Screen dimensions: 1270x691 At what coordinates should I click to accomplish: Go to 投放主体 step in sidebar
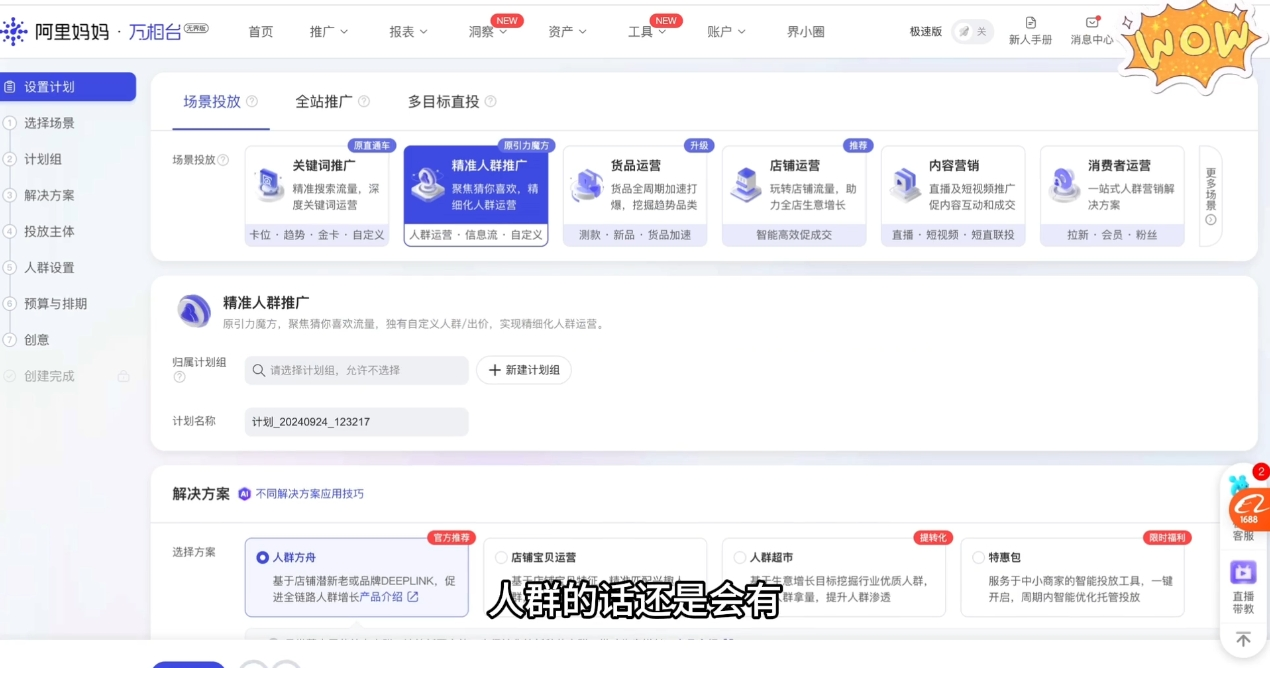point(49,231)
